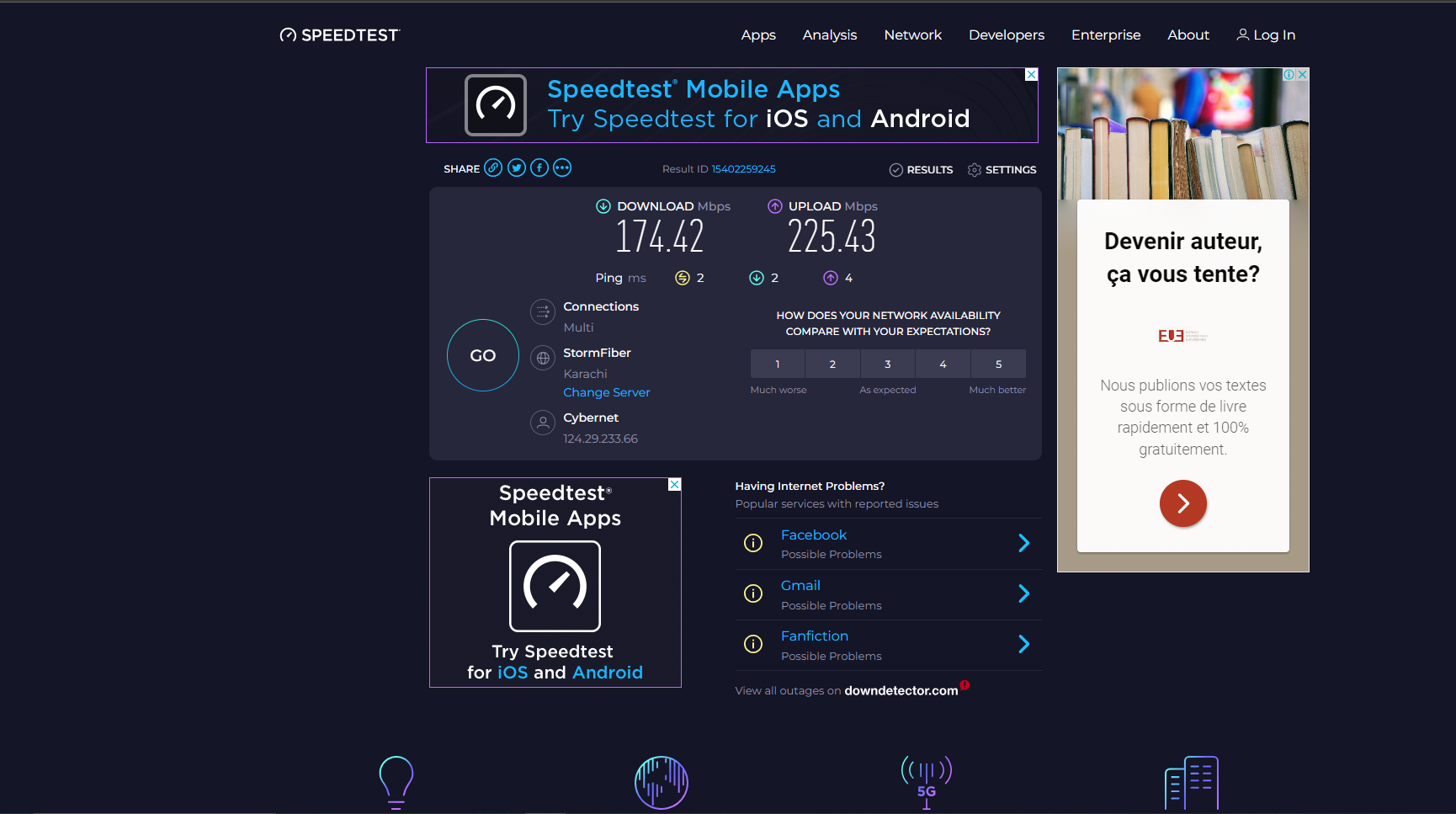The width and height of the screenshot is (1456, 814).
Task: Rate network availability 1 Much worse
Action: pyautogui.click(x=778, y=364)
